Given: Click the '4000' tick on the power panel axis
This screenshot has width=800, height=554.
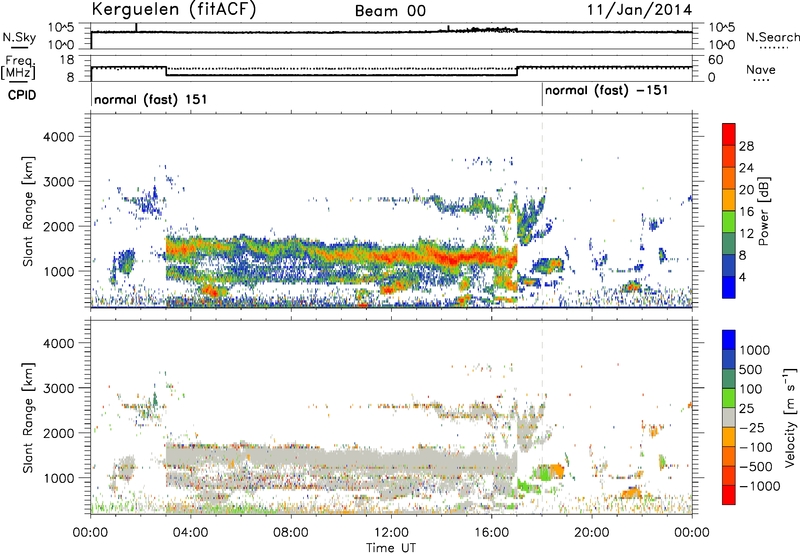Looking at the screenshot, I should coord(58,137).
